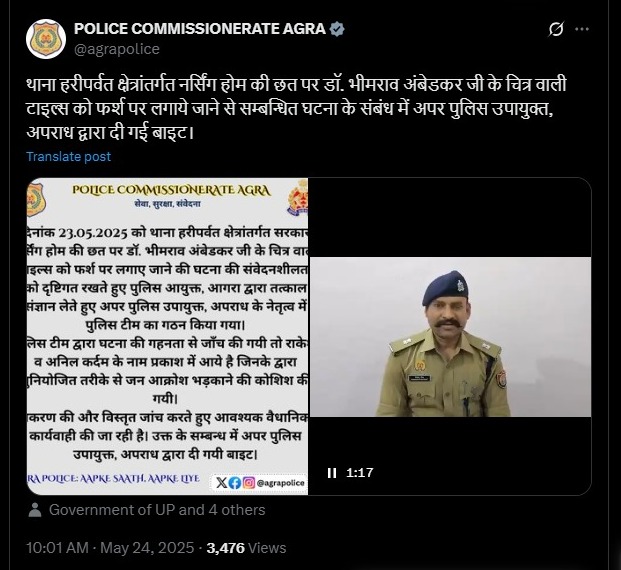This screenshot has width=621, height=570.
Task: Click the Translate post link
Action: (x=69, y=156)
